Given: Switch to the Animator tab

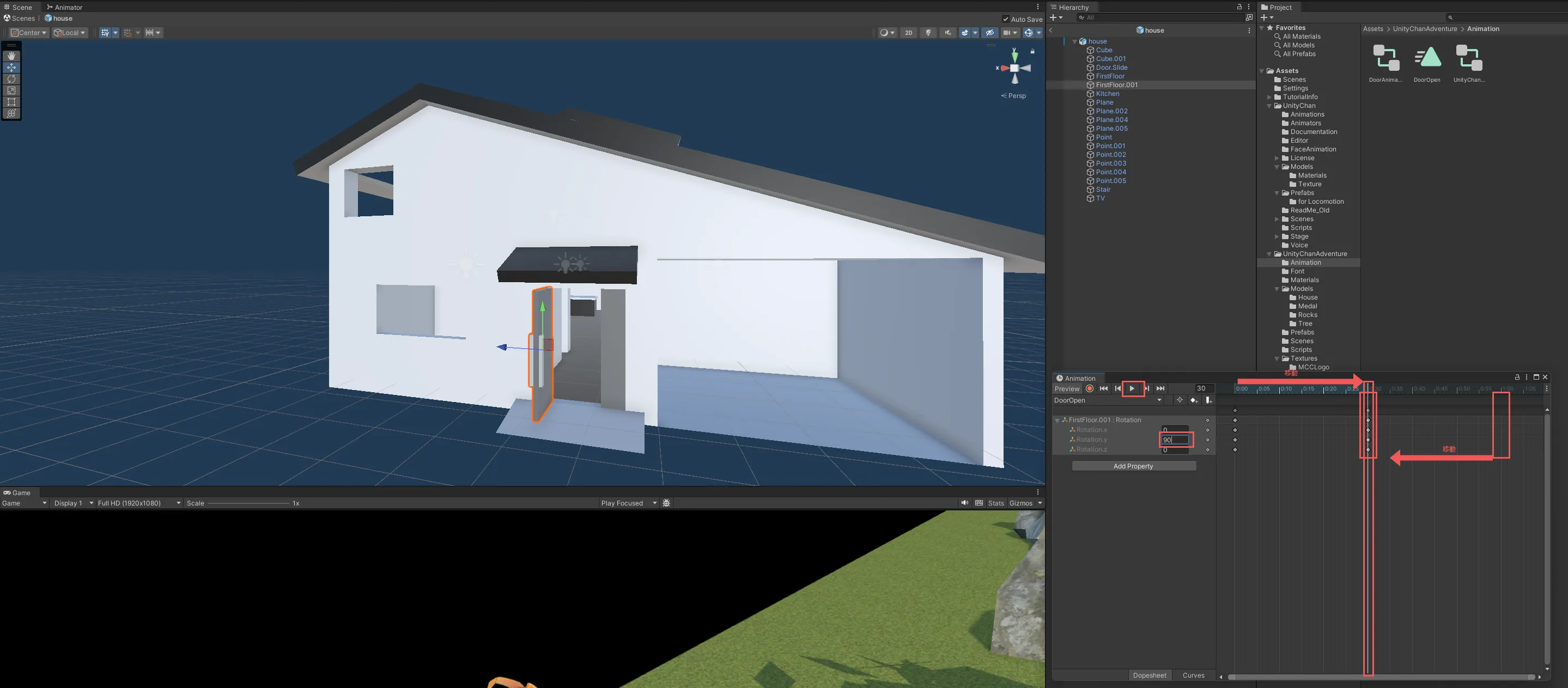Looking at the screenshot, I should click(x=64, y=7).
